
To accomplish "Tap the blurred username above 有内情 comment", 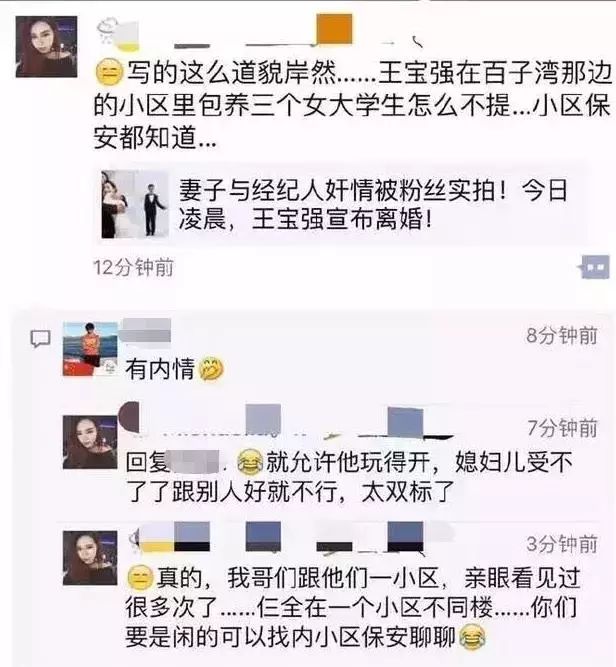I will click(x=145, y=330).
